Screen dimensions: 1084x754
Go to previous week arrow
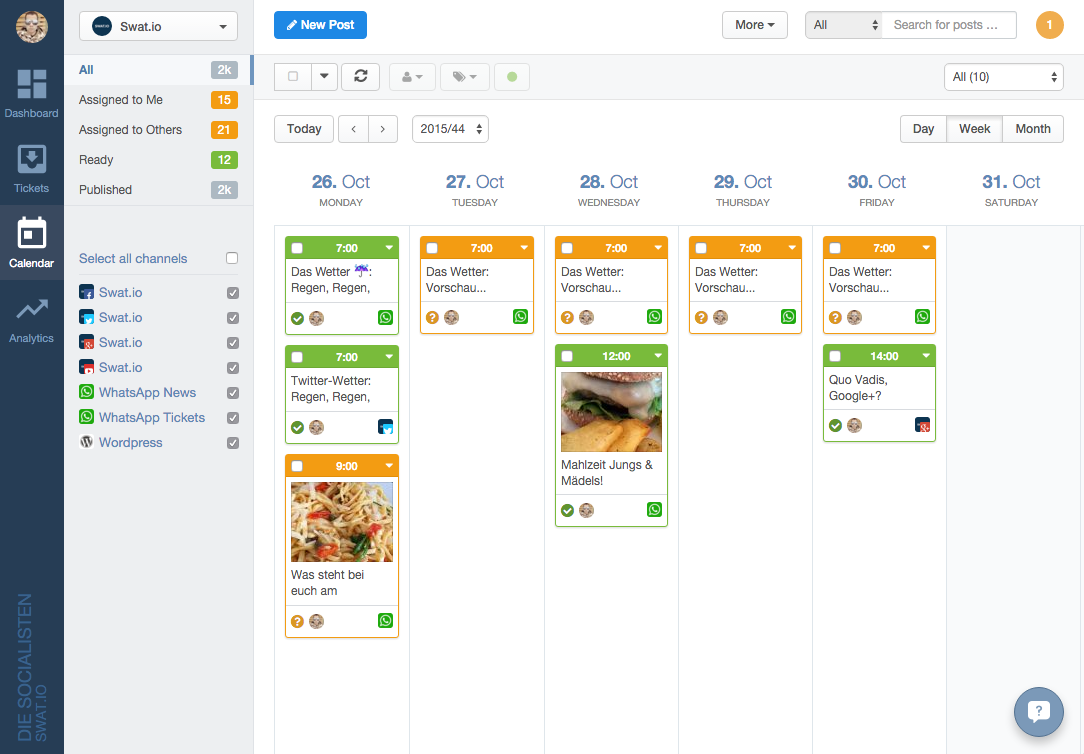pos(353,129)
